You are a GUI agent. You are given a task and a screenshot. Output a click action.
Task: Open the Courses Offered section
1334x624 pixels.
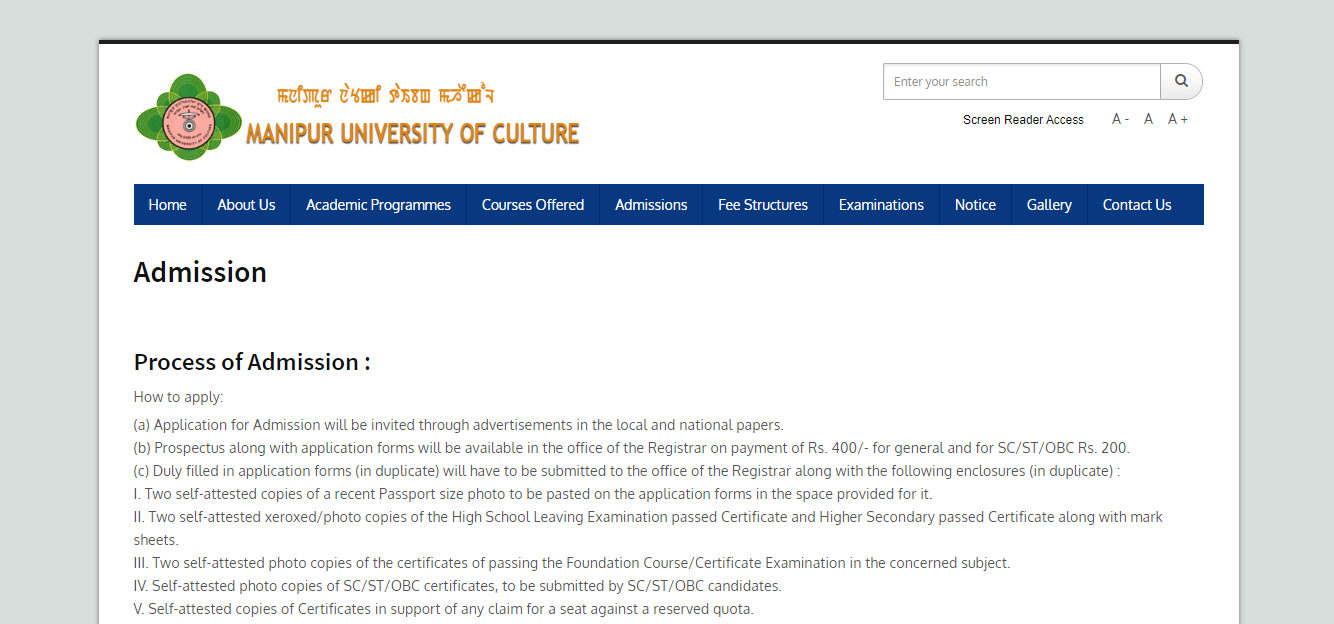point(532,204)
